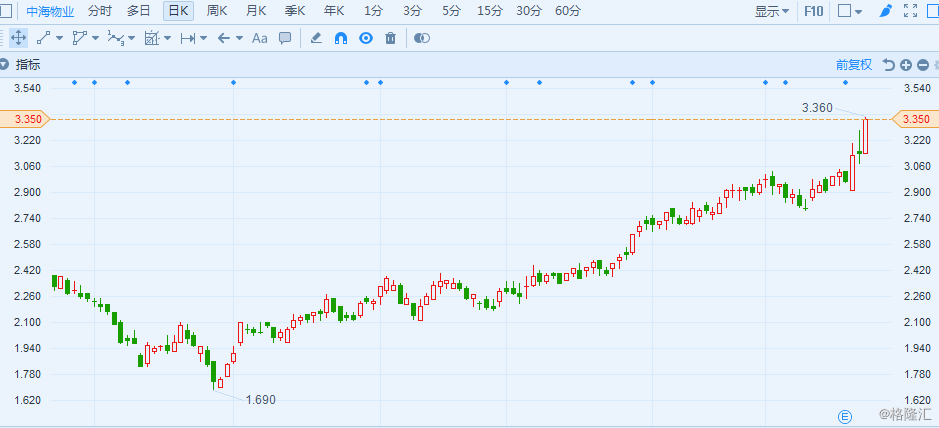Select the trend line drawing tool
Viewport: 939px width, 428px height.
click(44, 38)
